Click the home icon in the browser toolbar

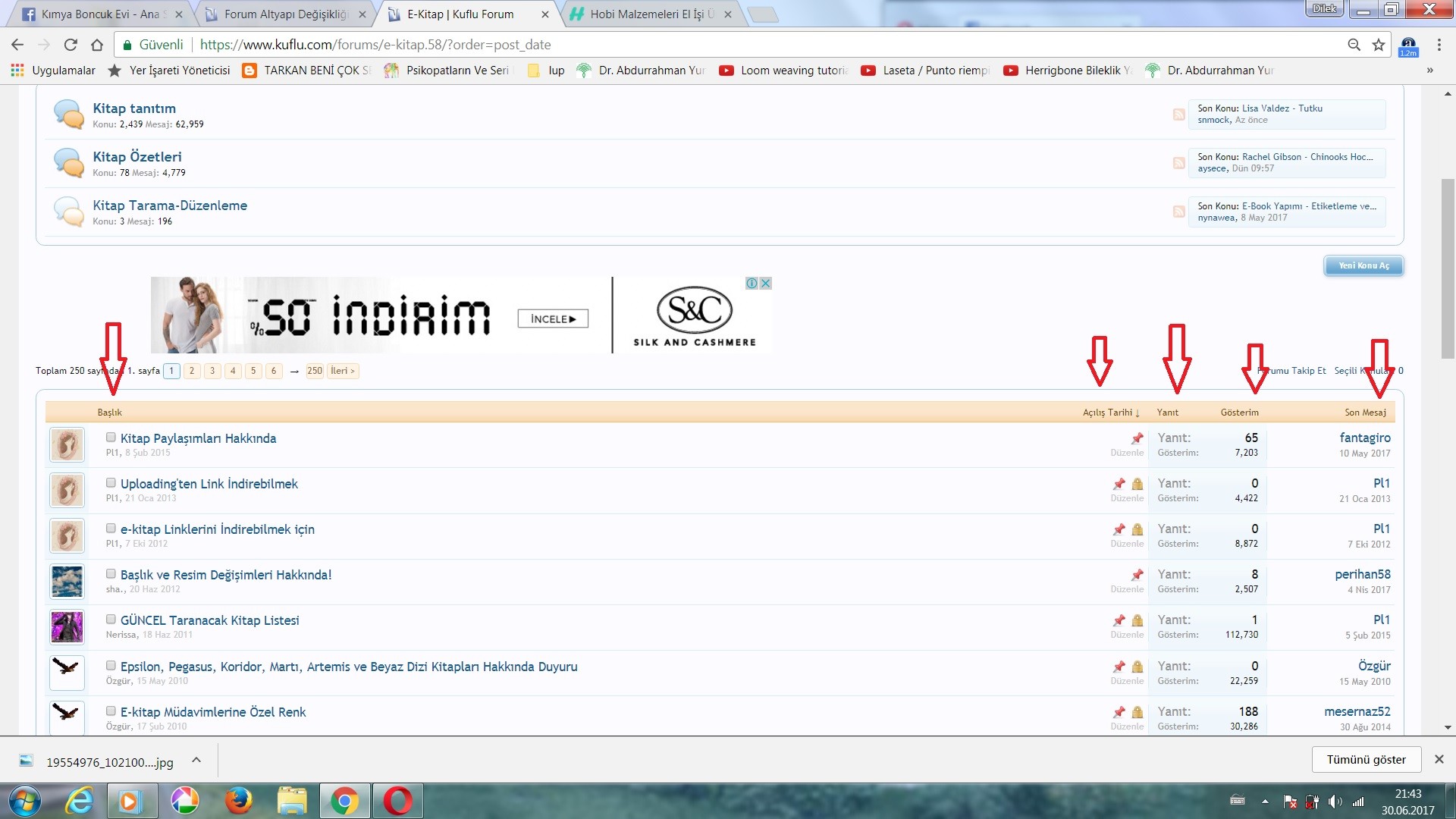coord(97,45)
